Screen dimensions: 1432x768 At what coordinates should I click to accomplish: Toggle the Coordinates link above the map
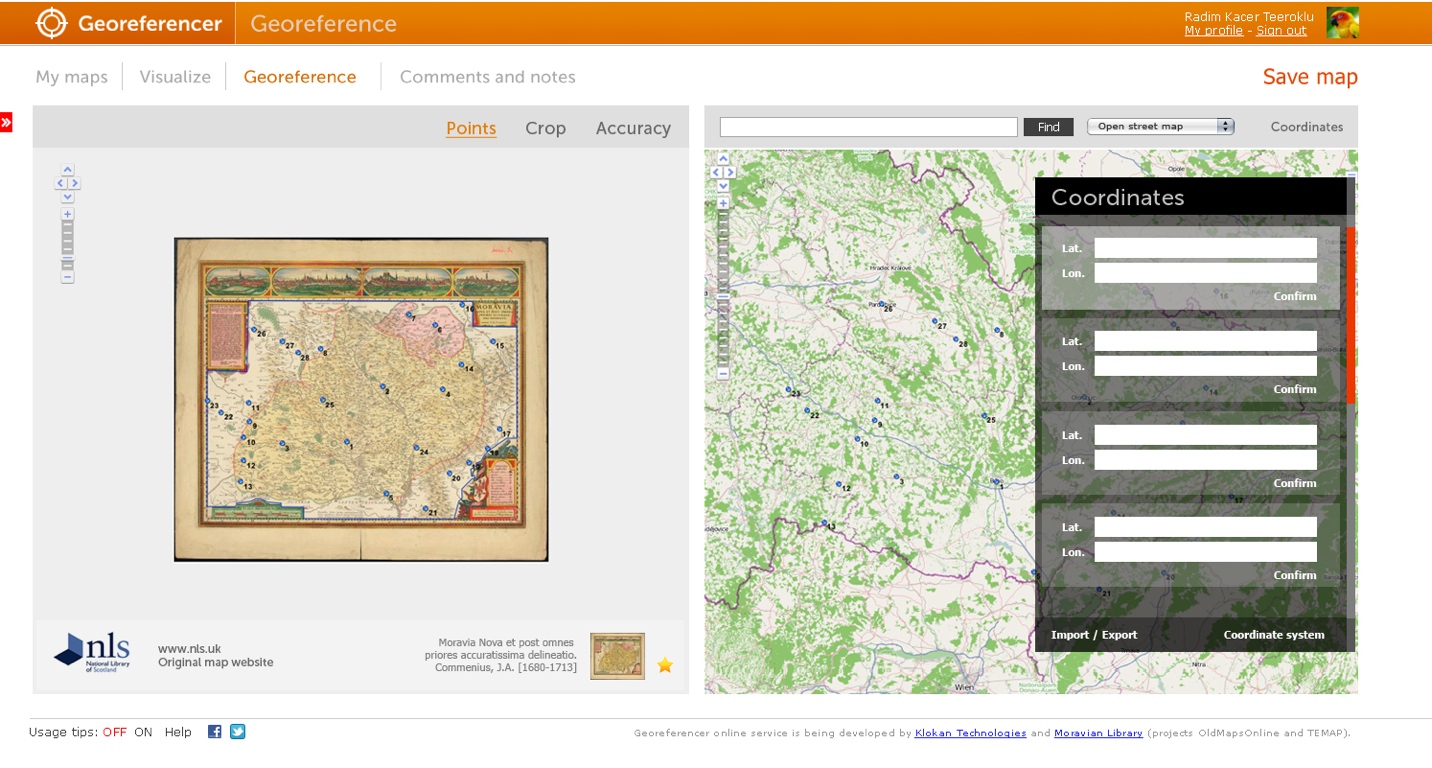tap(1307, 127)
